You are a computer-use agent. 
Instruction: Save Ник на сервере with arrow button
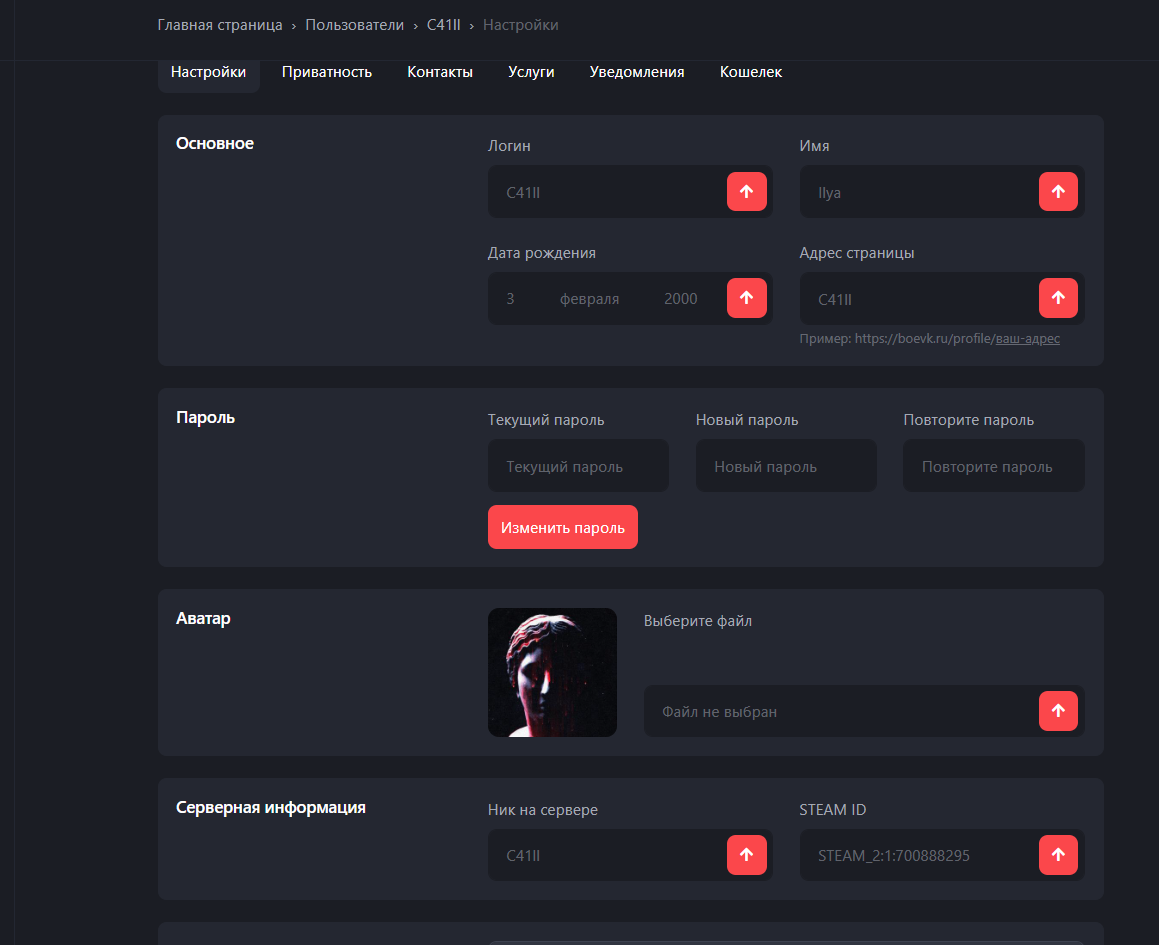click(x=746, y=855)
